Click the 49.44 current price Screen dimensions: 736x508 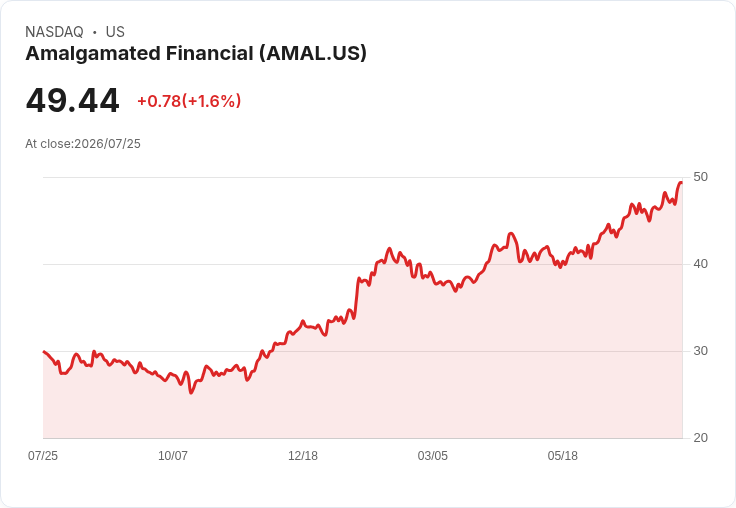click(x=73, y=100)
